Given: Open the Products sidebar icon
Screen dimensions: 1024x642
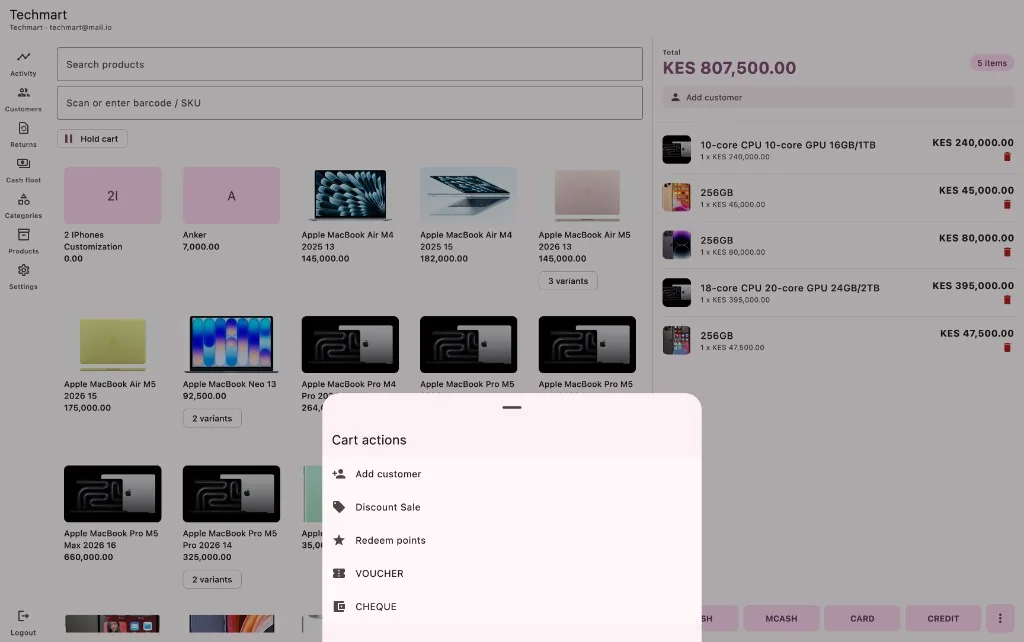Looking at the screenshot, I should 24,234.
